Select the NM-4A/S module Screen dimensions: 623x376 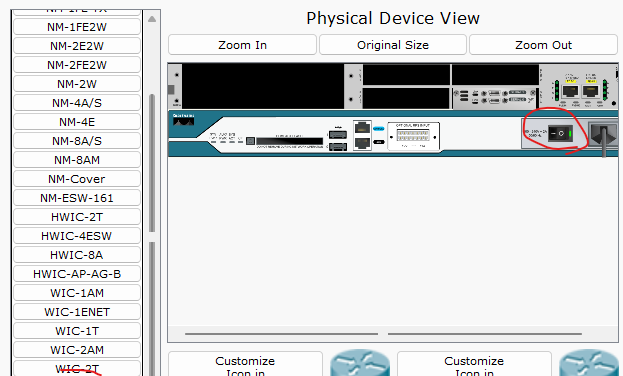point(77,103)
